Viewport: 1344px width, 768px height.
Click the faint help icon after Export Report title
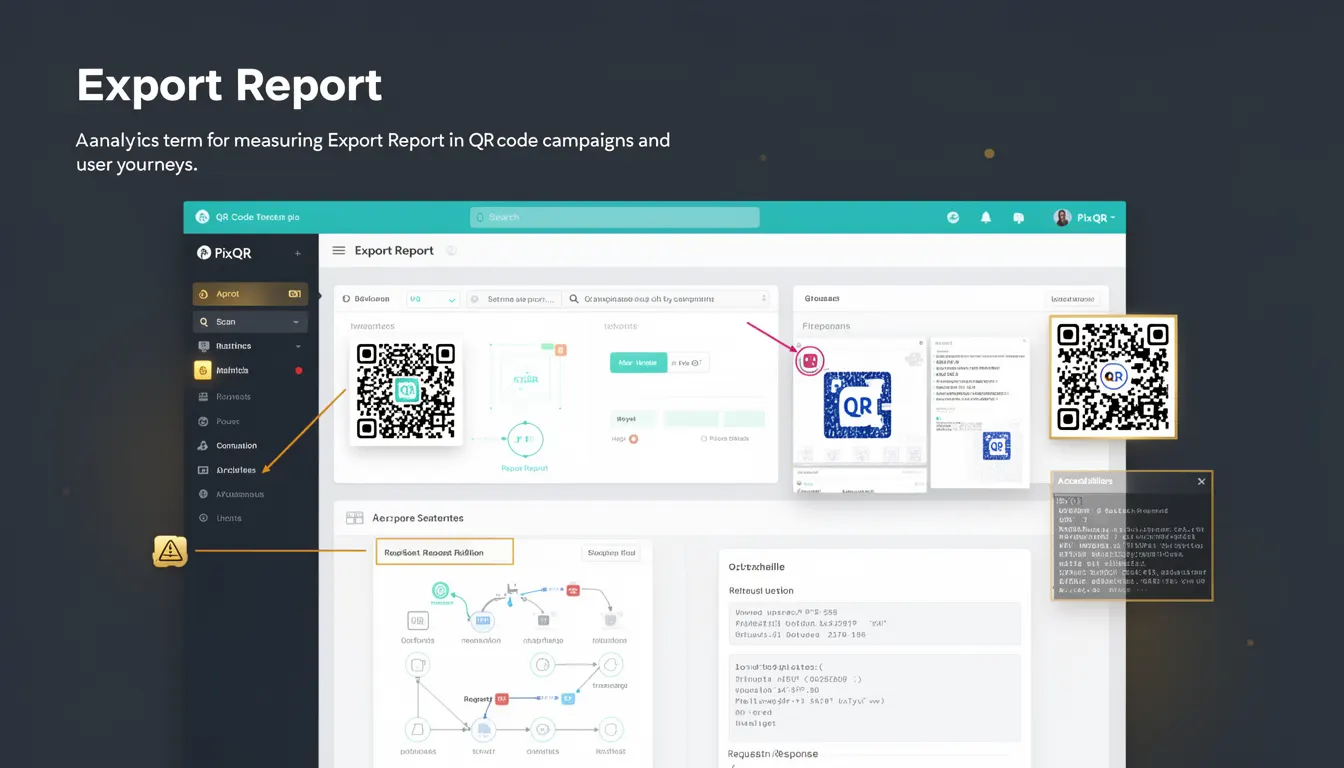tap(451, 251)
